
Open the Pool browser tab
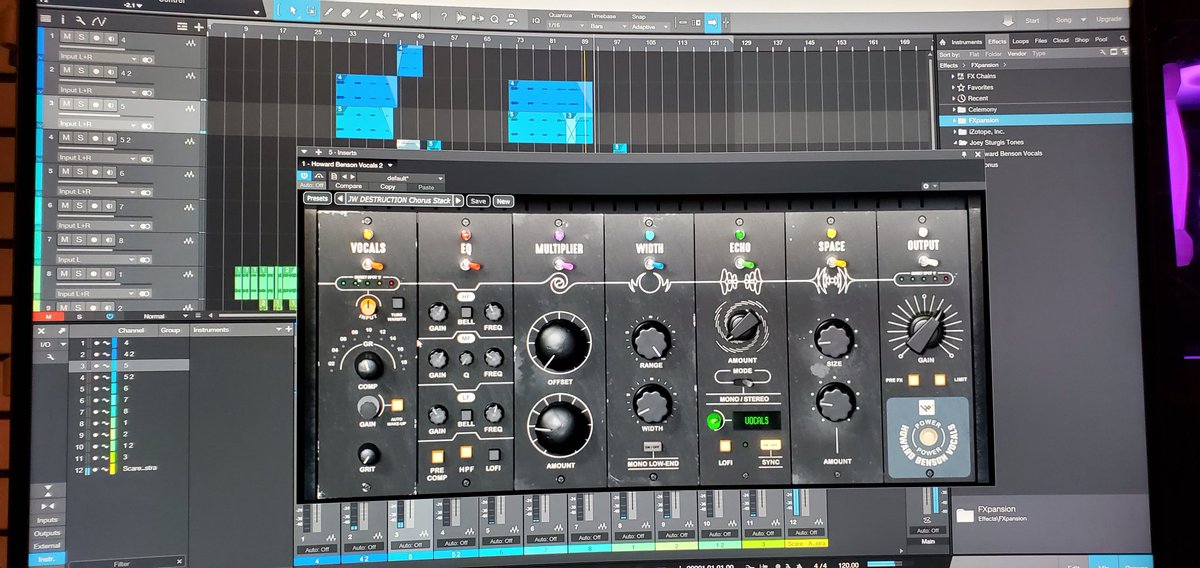(1101, 41)
